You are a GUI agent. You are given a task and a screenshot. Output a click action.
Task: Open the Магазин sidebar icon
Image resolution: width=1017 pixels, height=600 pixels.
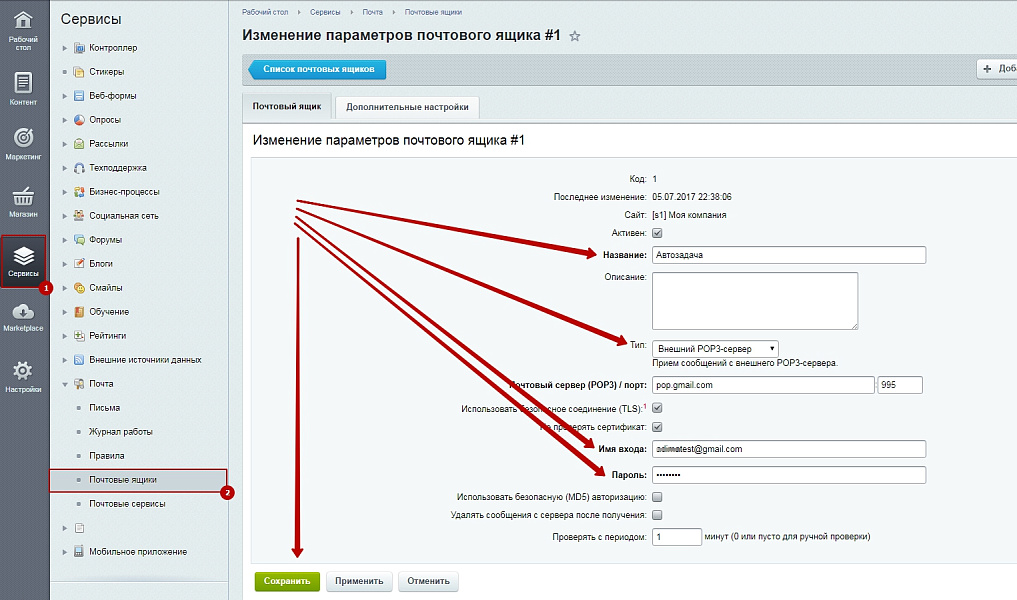pos(22,198)
